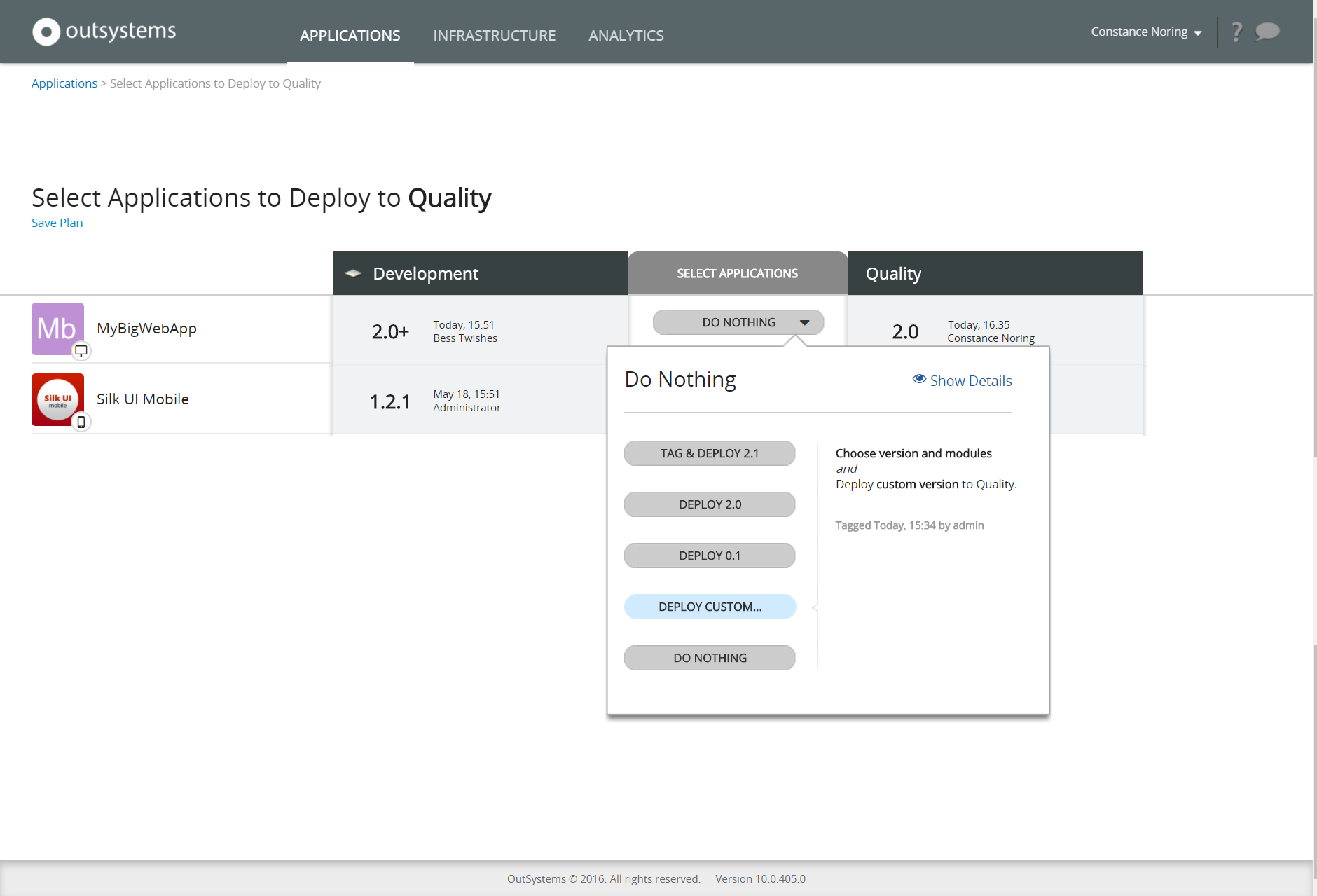This screenshot has height=896, width=1317.
Task: Switch to the ANALYTICS tab
Action: (626, 35)
